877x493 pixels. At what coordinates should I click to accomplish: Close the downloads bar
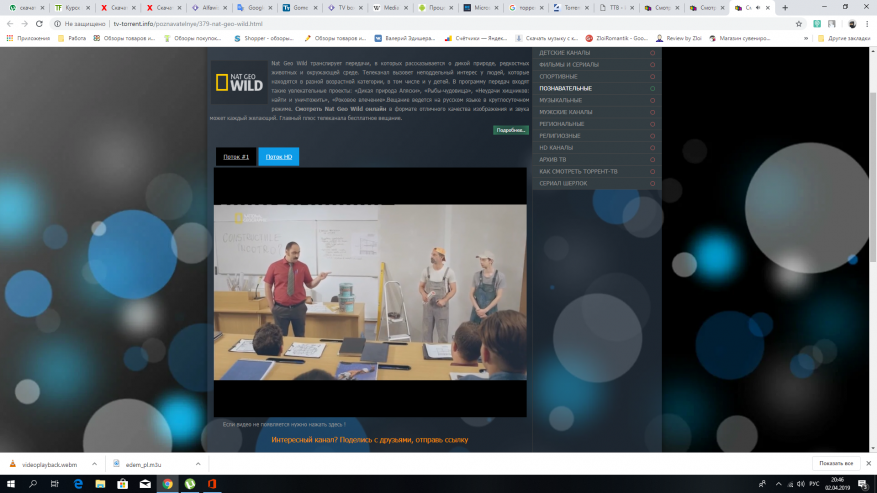[869, 463]
